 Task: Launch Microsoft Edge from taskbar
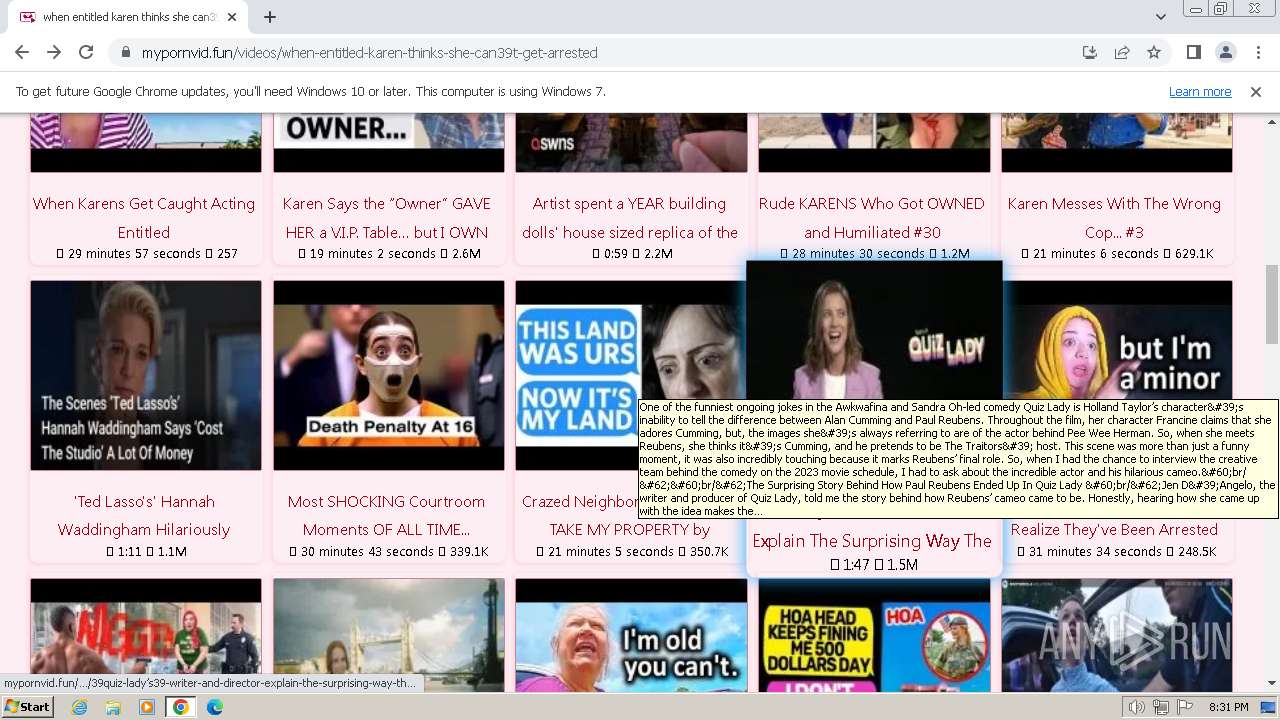(x=215, y=707)
